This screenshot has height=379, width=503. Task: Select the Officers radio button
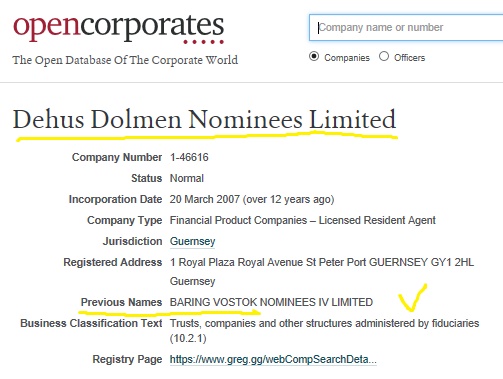(x=384, y=56)
